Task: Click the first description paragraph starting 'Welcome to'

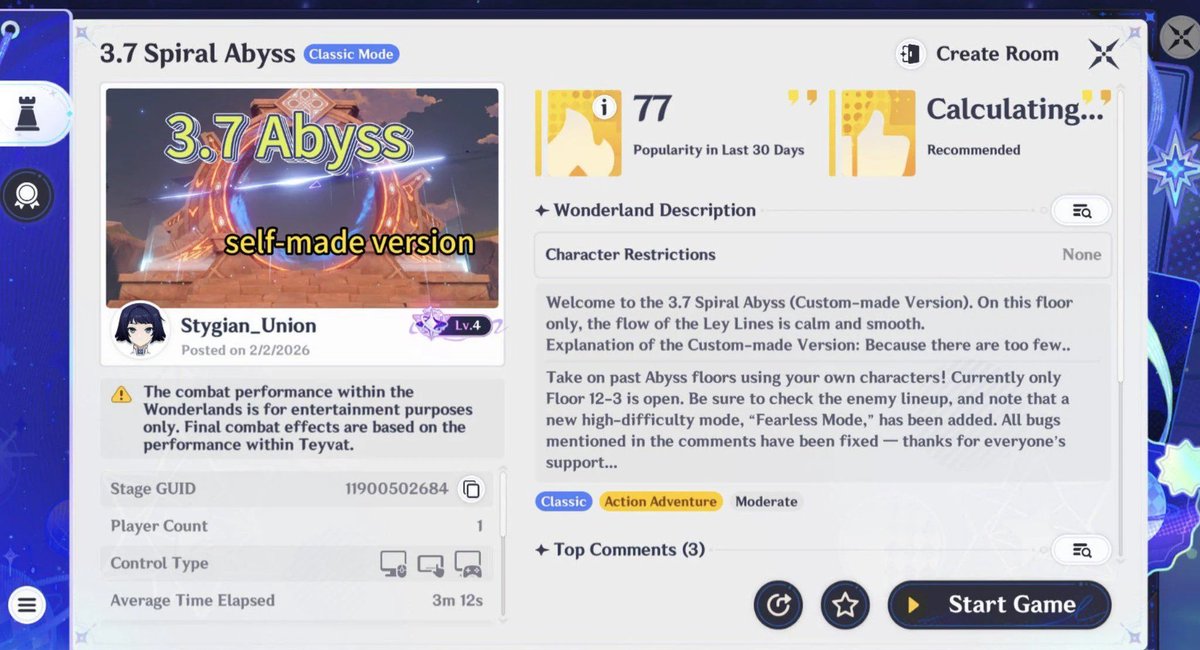Action: pos(809,323)
